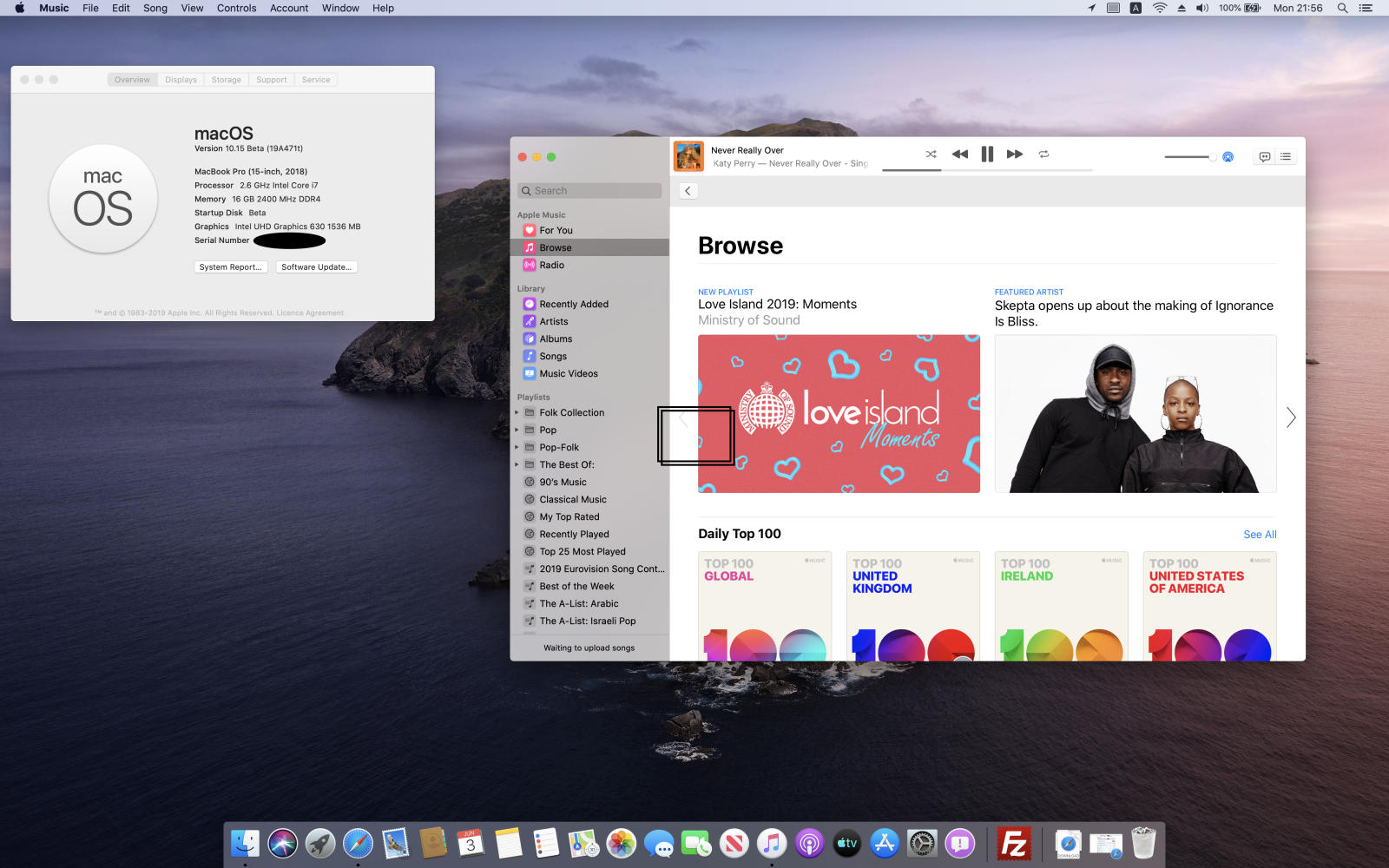Open the Wi-Fi status menu
This screenshot has height=868, width=1389.
pyautogui.click(x=1160, y=8)
